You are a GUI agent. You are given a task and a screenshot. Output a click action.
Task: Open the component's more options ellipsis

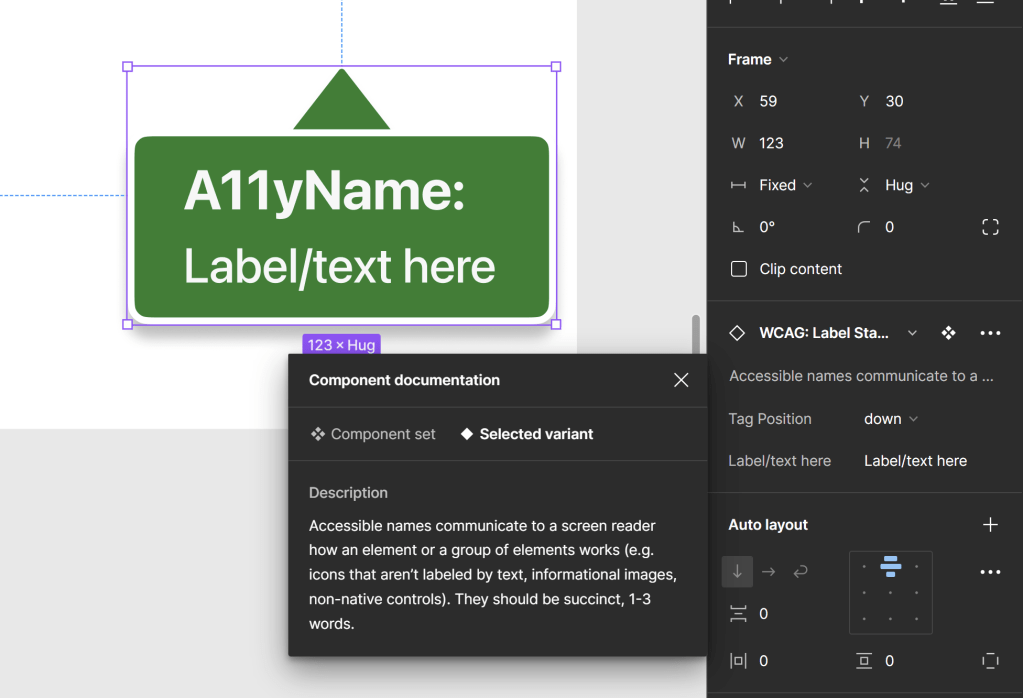point(990,333)
